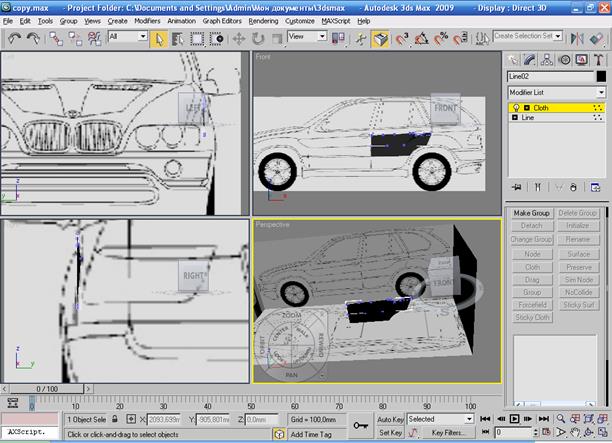
Task: Switch to Utilities command panel tab
Action: tap(598, 60)
